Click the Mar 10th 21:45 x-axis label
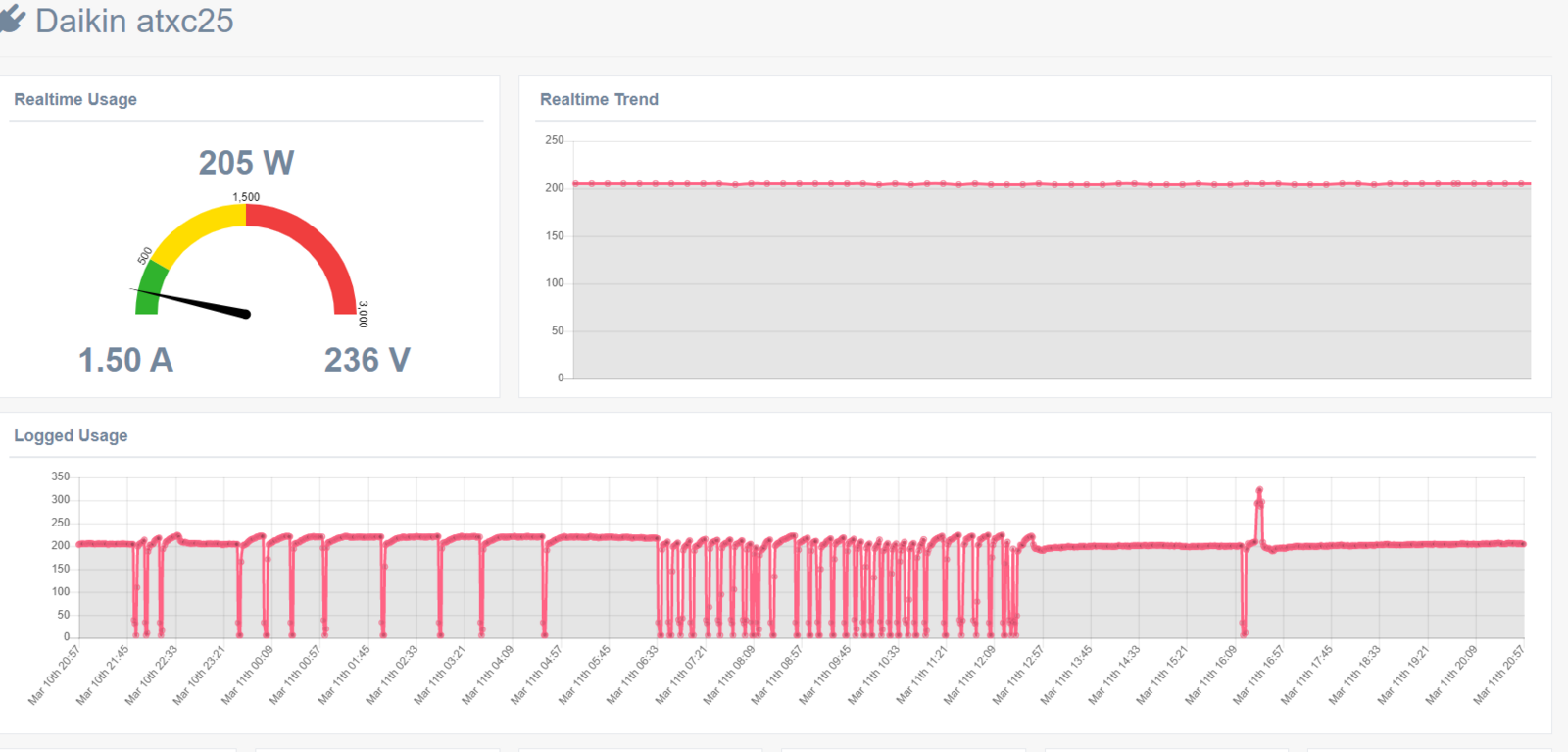The height and width of the screenshot is (752, 1568). click(103, 675)
